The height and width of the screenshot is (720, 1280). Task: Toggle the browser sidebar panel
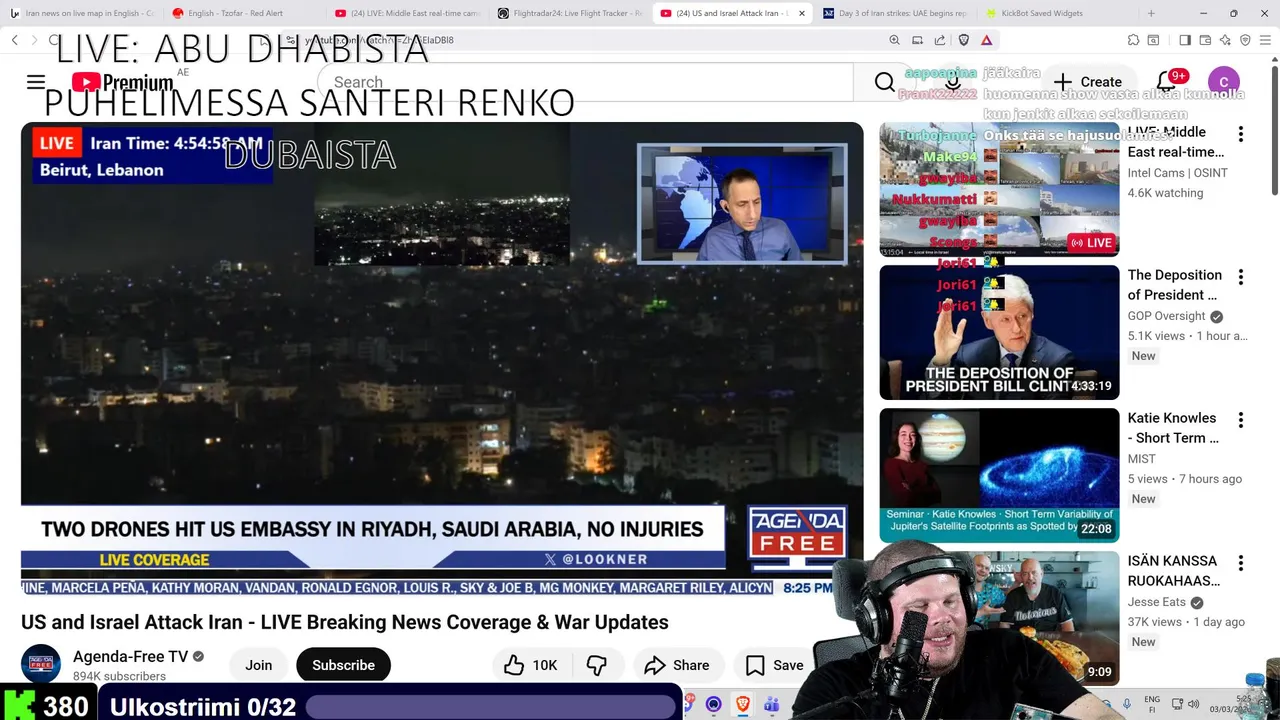tap(1185, 40)
